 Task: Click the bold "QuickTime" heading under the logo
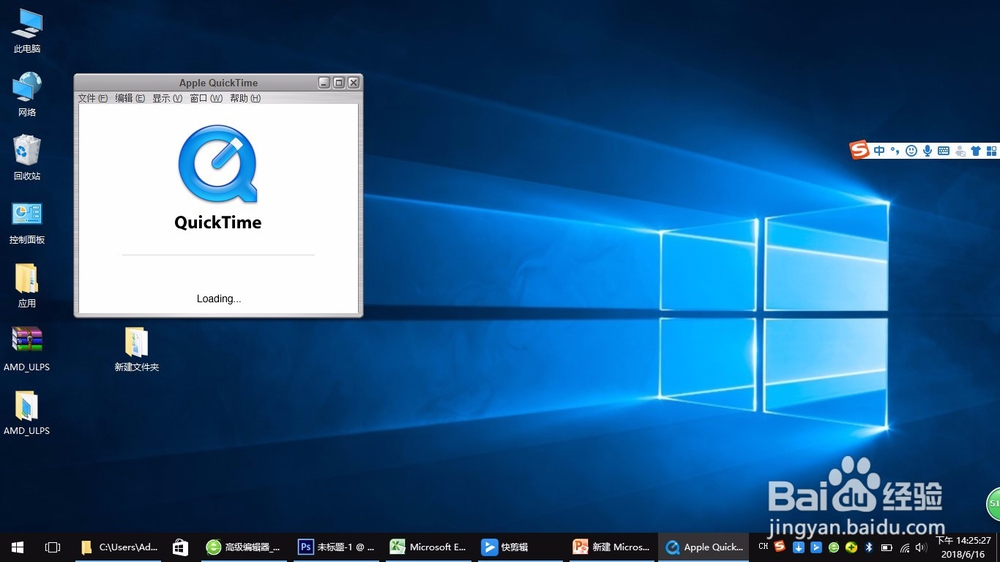coord(218,222)
